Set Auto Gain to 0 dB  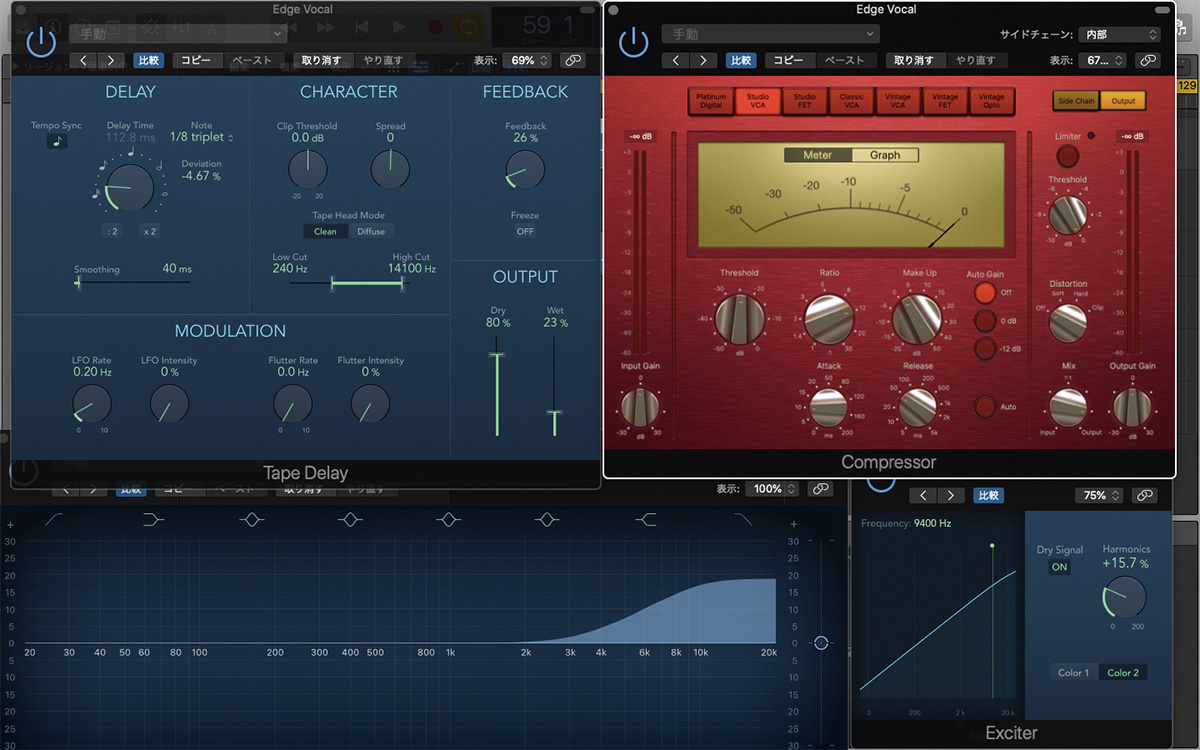[986, 320]
